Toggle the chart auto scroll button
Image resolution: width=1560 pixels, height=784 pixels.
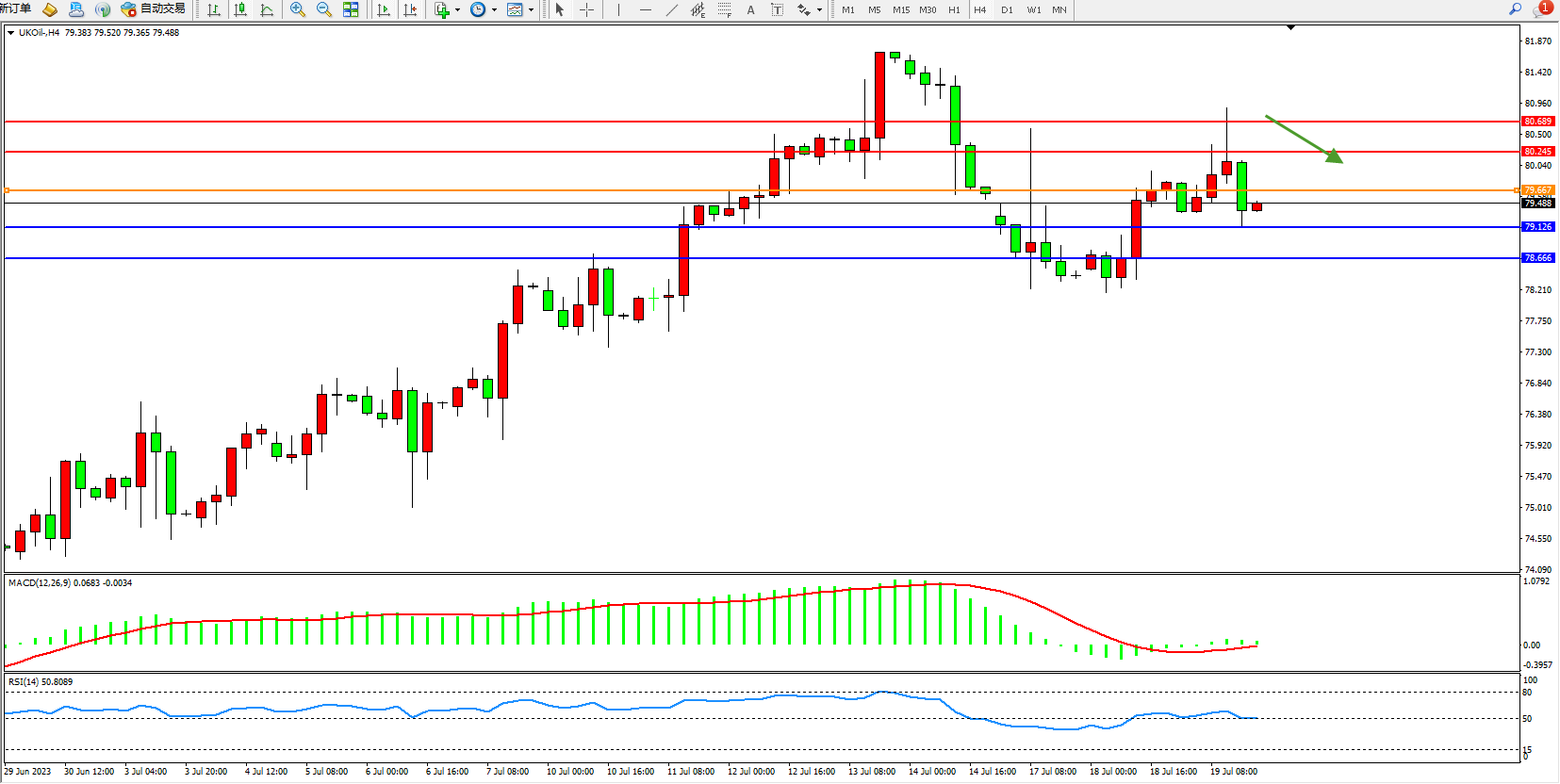tap(384, 9)
